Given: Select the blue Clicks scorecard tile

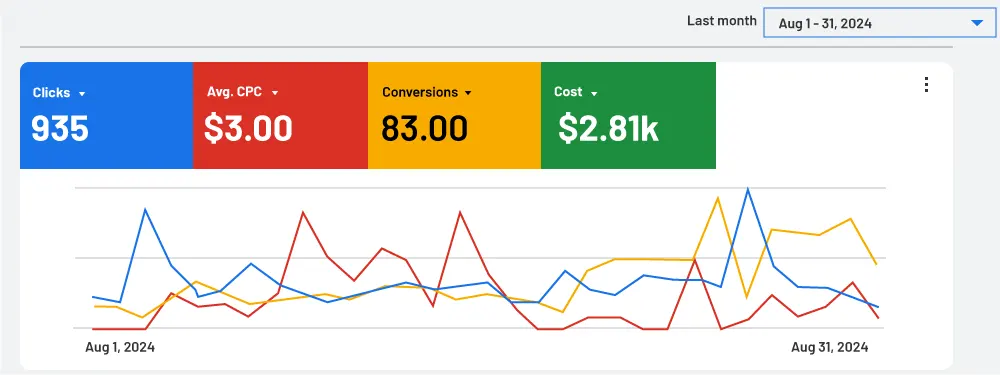Looking at the screenshot, I should (x=107, y=115).
